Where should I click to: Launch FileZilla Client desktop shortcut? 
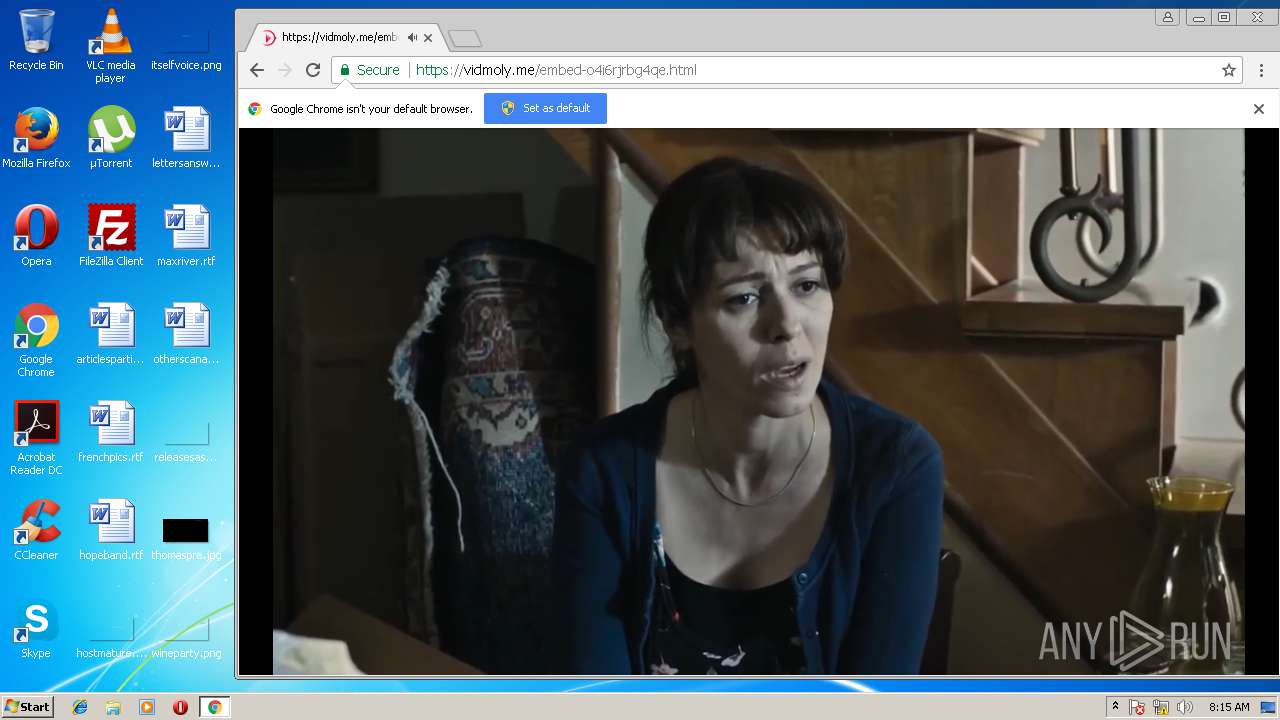(110, 235)
